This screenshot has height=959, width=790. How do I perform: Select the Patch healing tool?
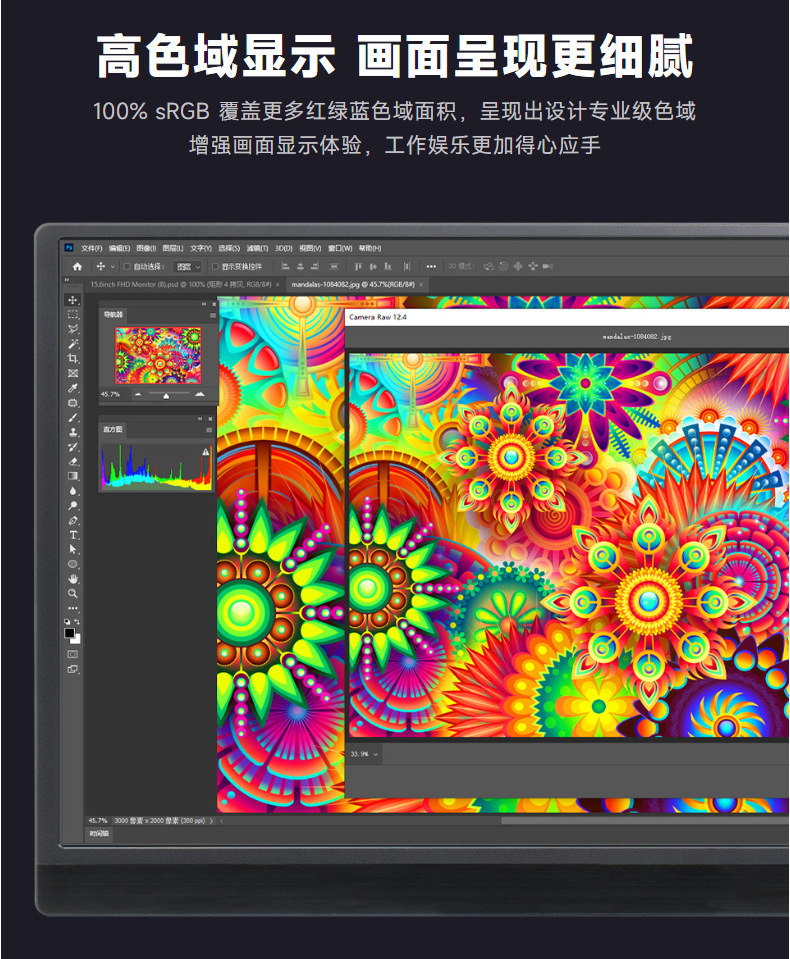(x=73, y=402)
